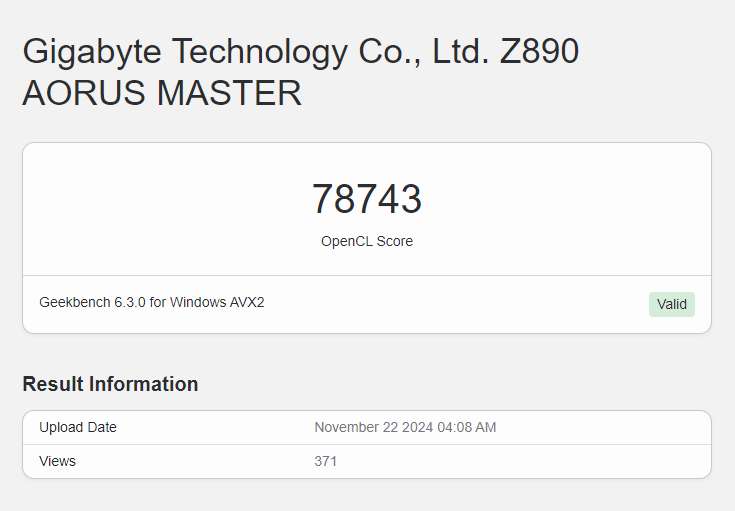Click the Result Information heading
Image resolution: width=735 pixels, height=511 pixels.
110,384
